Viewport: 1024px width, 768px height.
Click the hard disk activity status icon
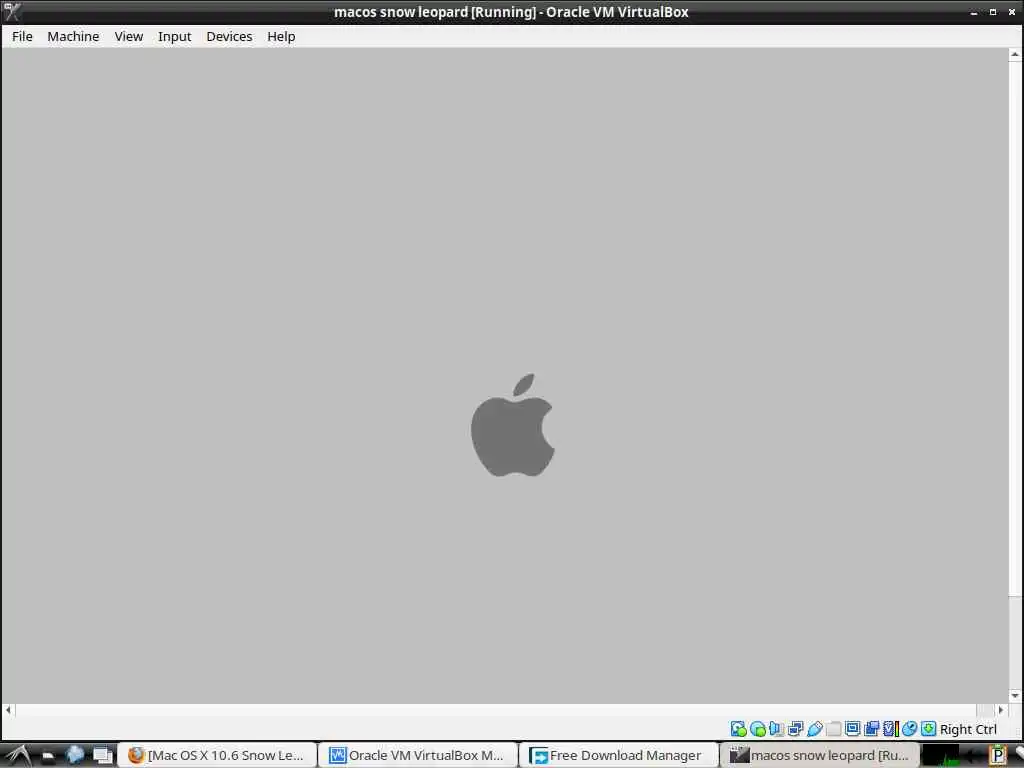coord(739,729)
